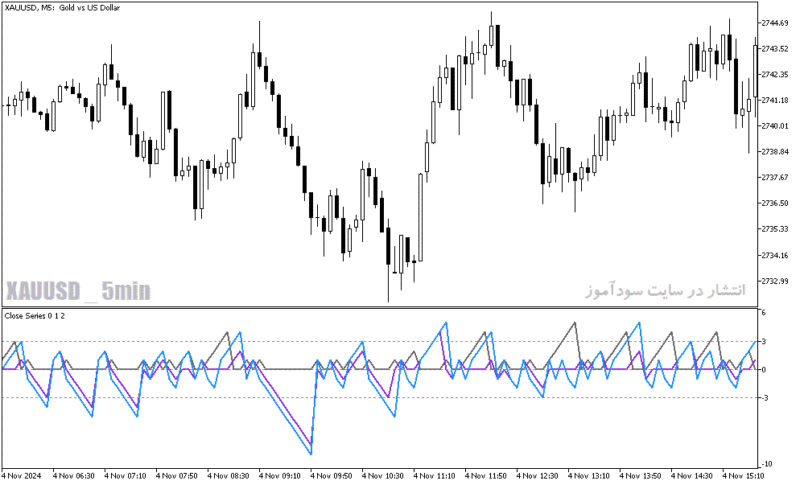Click the 4 Nov 2024 date label
800x485 pixels.
(x=22, y=476)
